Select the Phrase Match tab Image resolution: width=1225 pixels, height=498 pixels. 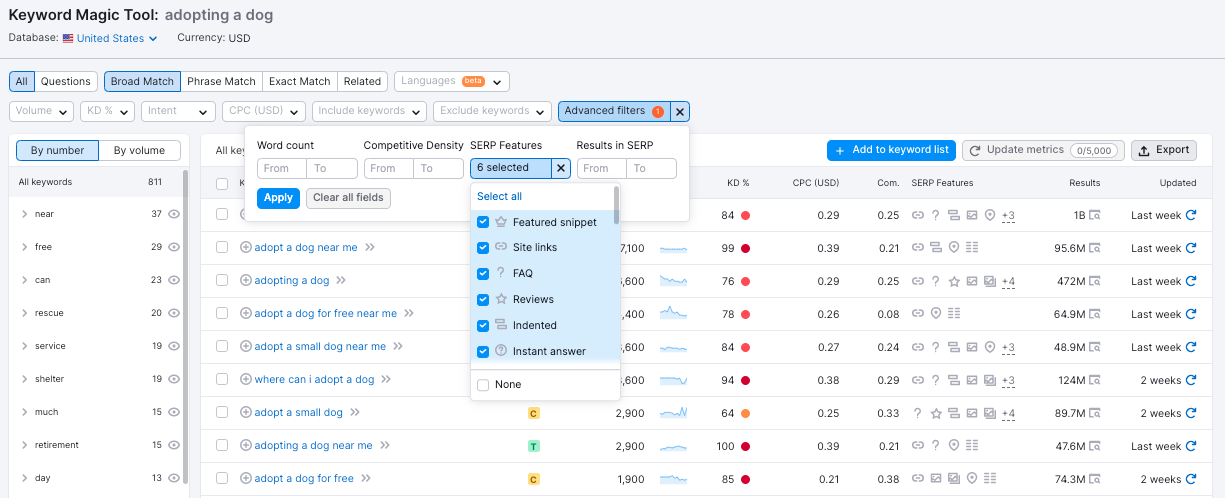tap(221, 81)
